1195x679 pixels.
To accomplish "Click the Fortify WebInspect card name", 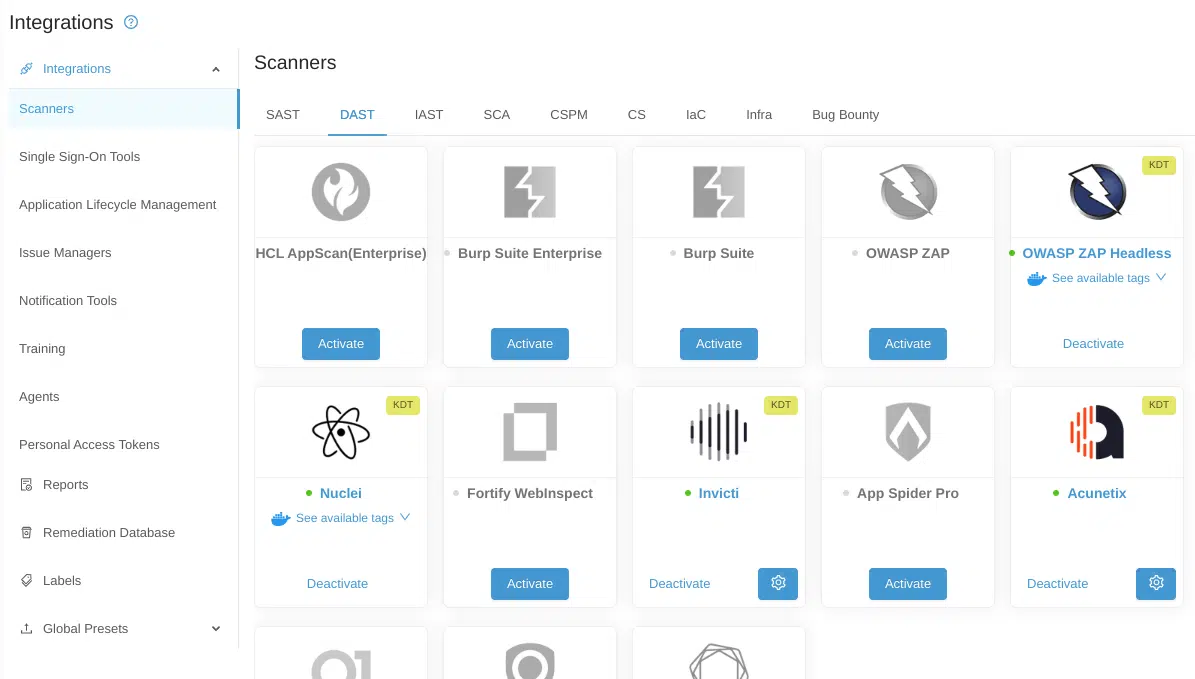I will [530, 493].
